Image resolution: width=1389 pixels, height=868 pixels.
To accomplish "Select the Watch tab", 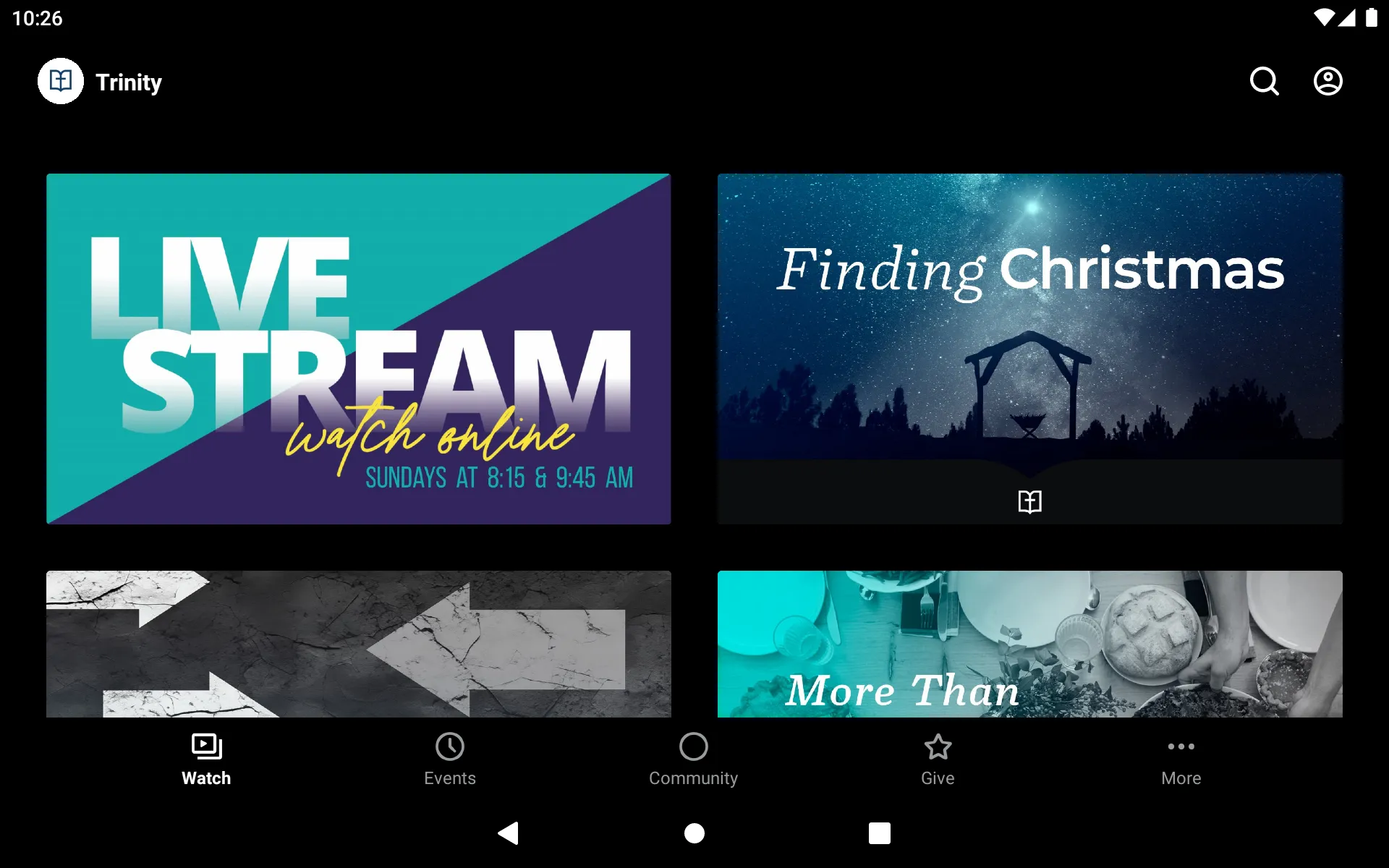I will pos(206,759).
